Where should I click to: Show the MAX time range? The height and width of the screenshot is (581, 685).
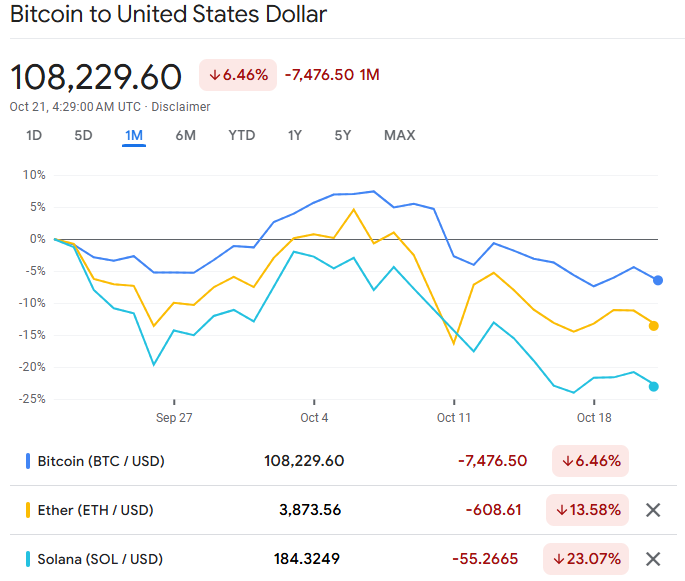pos(399,136)
